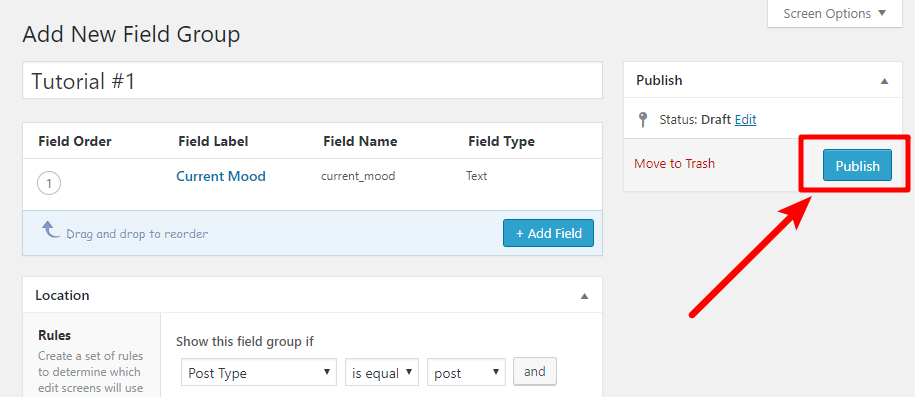Click the + Add Field button
The width and height of the screenshot is (915, 397).
click(x=549, y=233)
